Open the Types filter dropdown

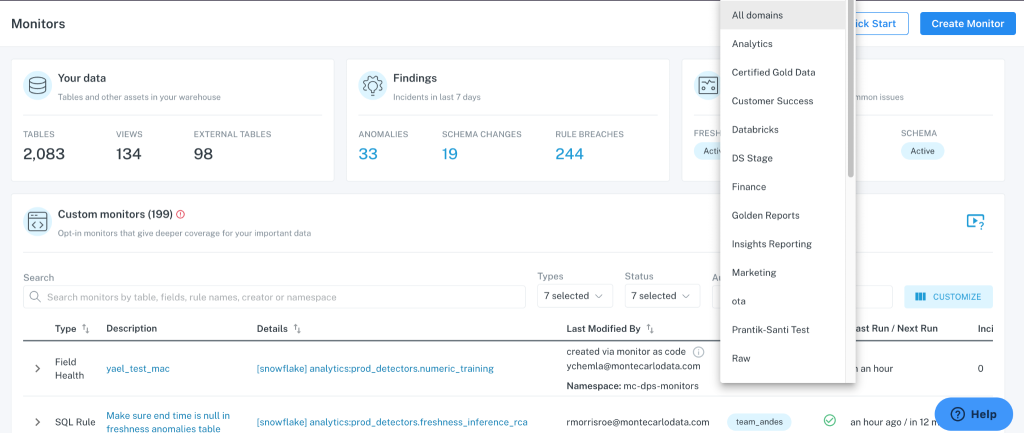click(575, 296)
